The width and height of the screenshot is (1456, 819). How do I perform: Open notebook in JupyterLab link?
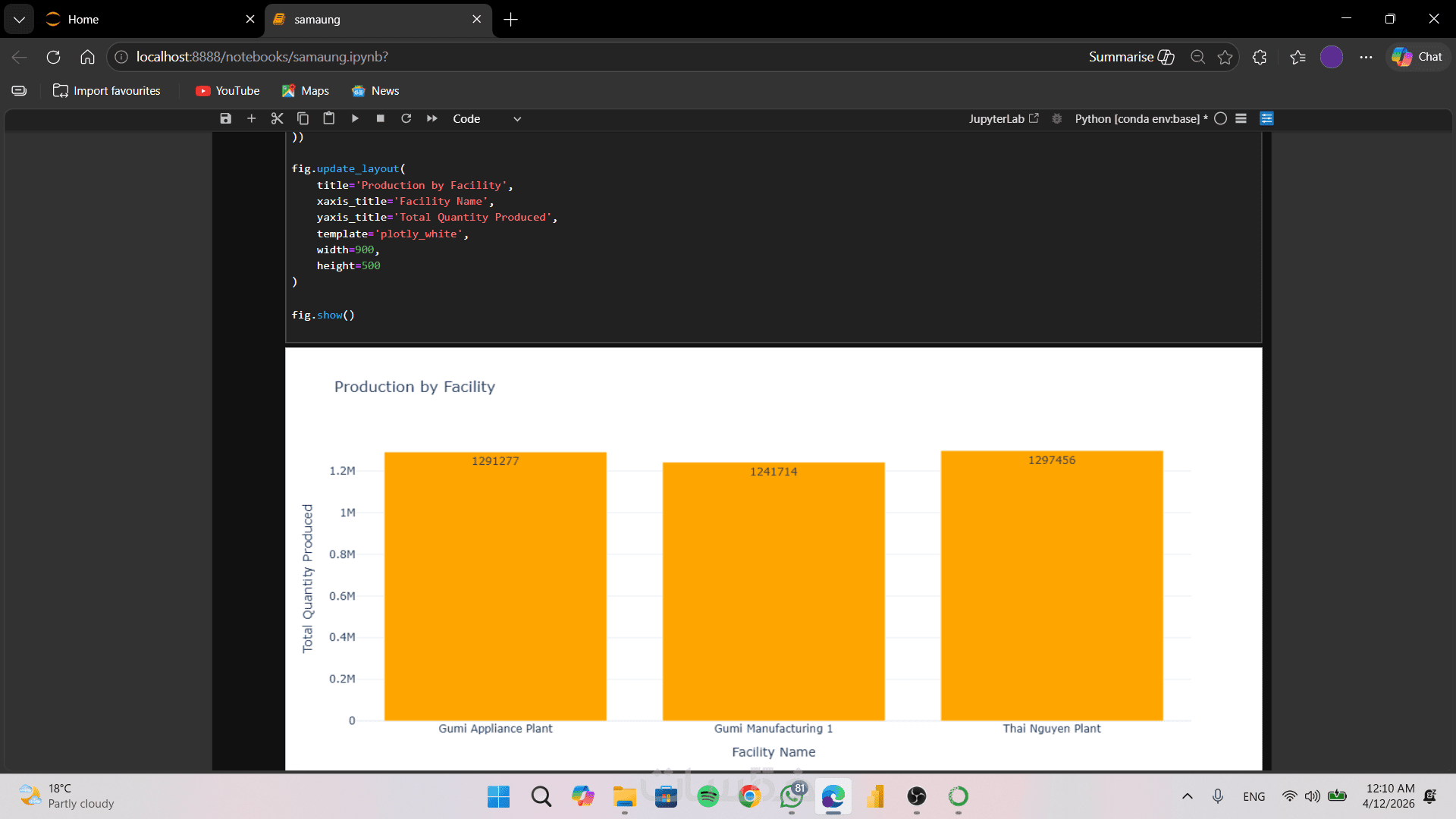(1003, 119)
